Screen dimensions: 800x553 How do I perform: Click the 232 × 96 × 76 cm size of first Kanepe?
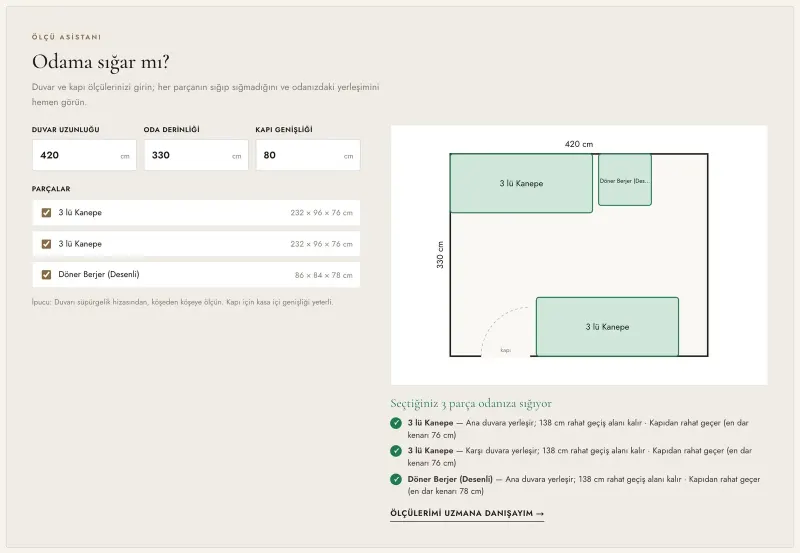click(321, 213)
